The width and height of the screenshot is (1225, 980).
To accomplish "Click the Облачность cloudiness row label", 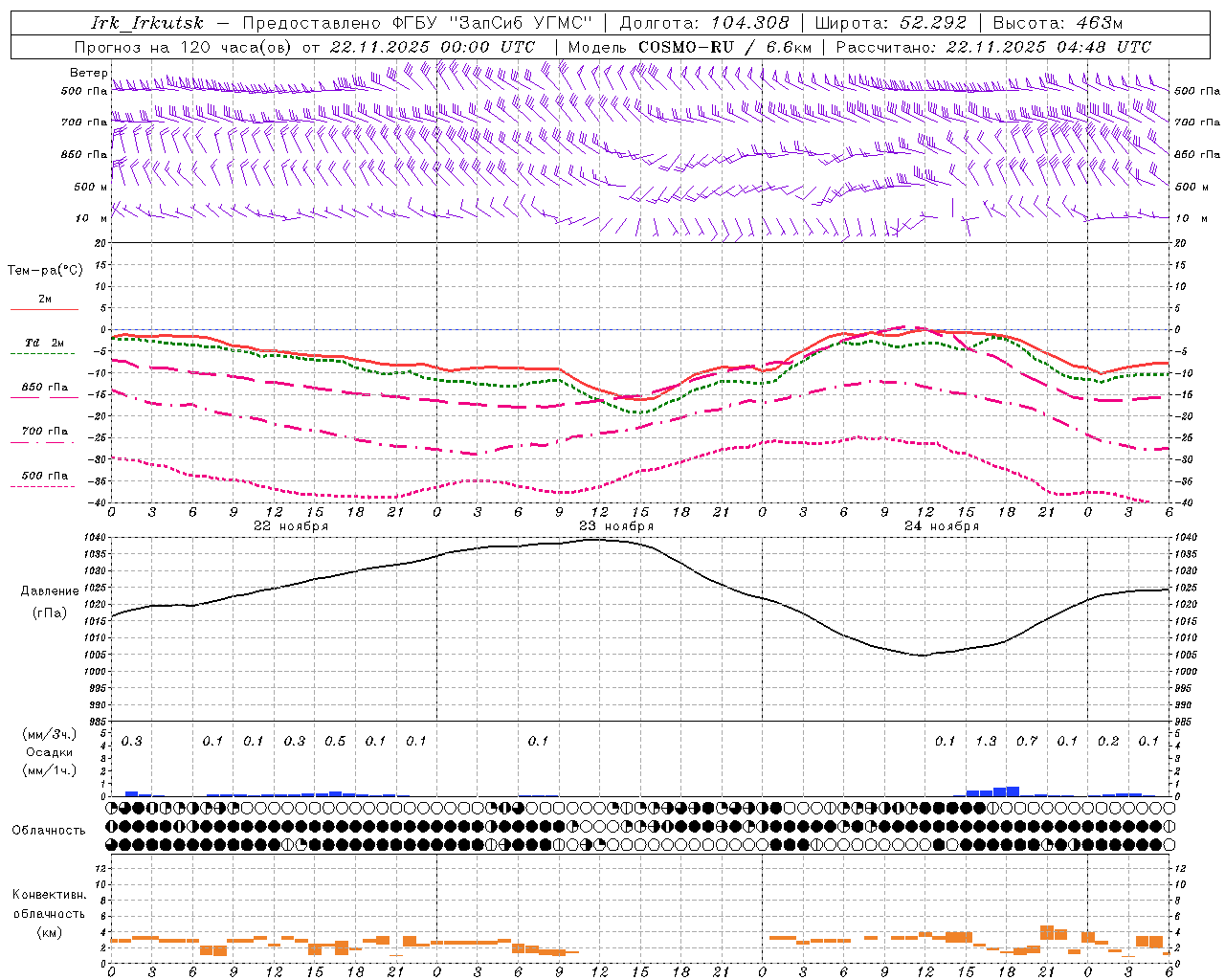I will pyautogui.click(x=49, y=830).
